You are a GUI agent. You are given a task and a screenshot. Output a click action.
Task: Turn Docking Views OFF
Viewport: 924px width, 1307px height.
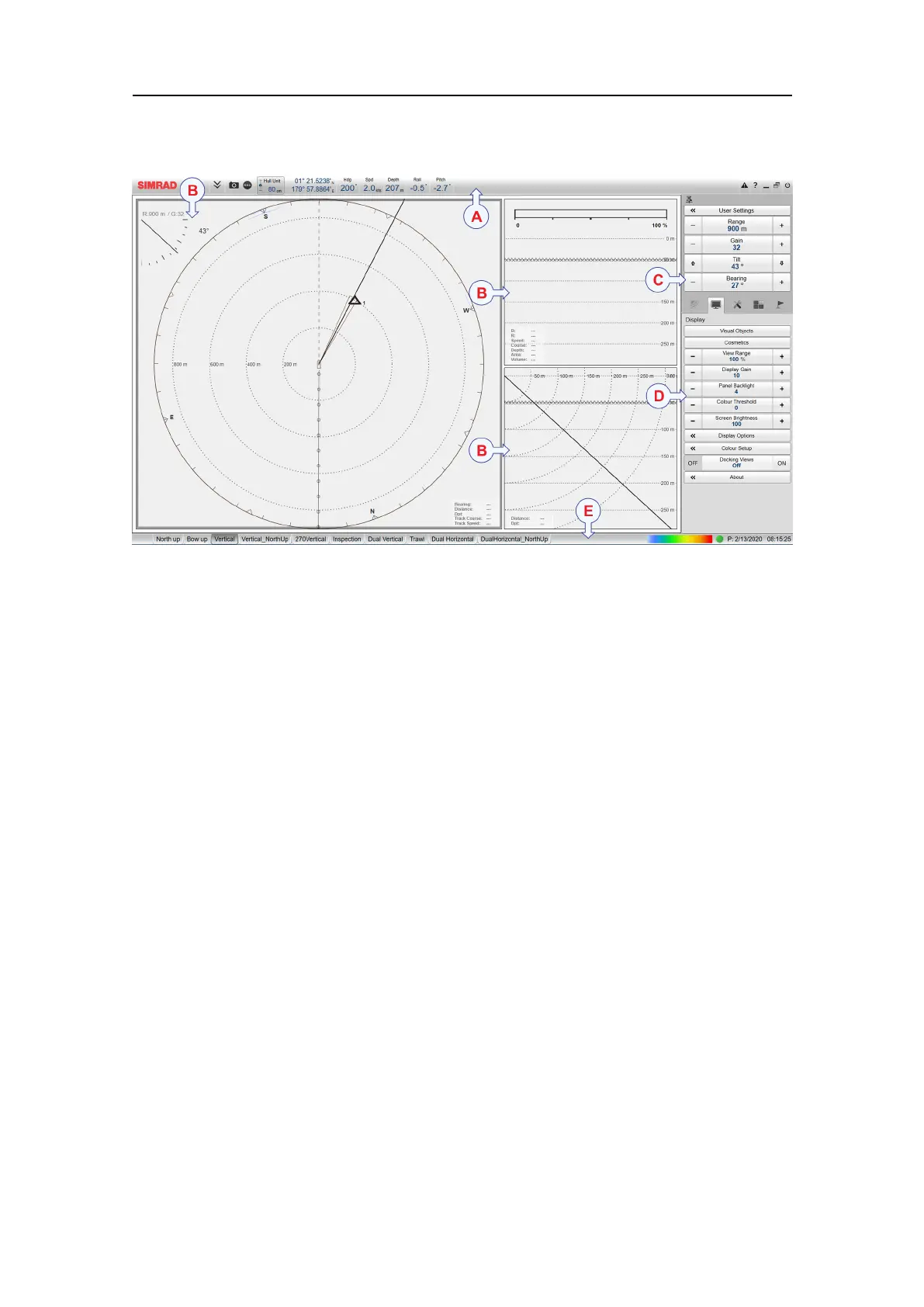point(693,463)
